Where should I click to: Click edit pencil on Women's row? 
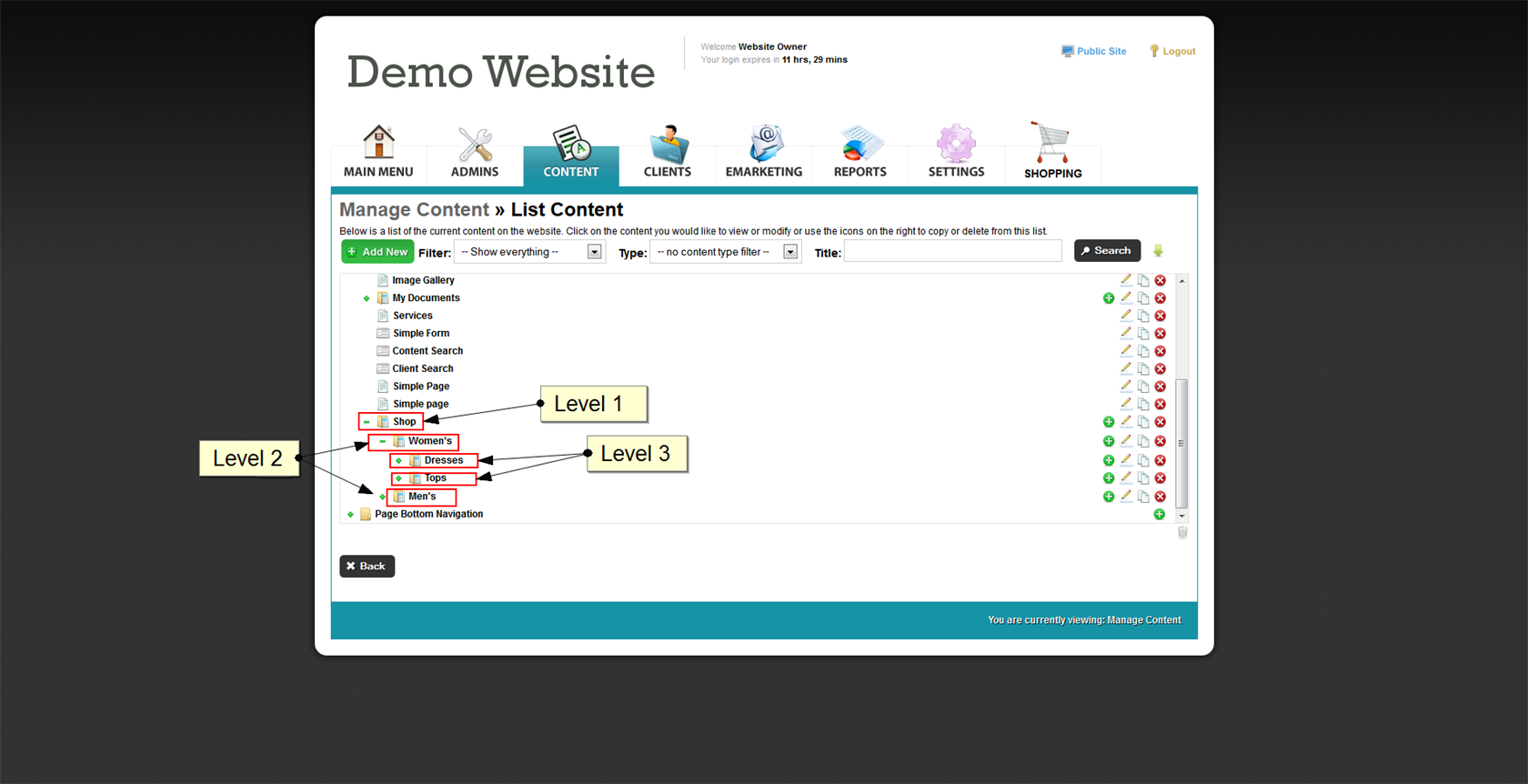click(1126, 441)
